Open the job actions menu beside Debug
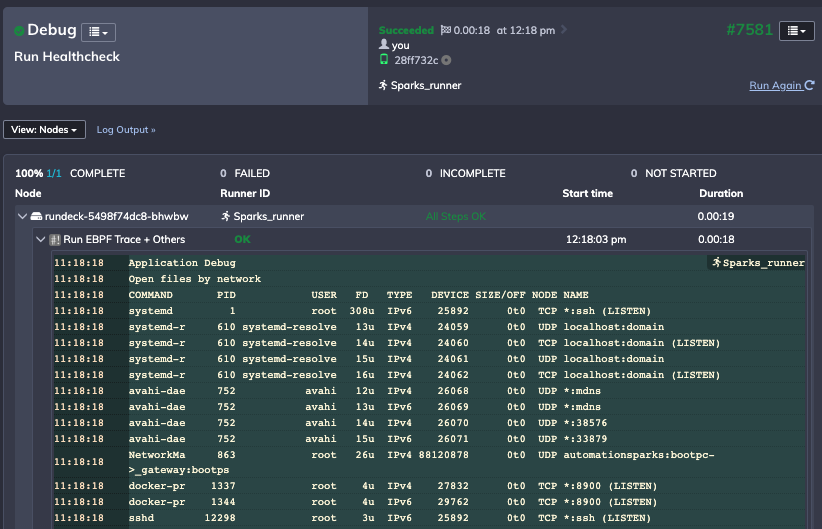This screenshot has height=529, width=822. click(97, 32)
